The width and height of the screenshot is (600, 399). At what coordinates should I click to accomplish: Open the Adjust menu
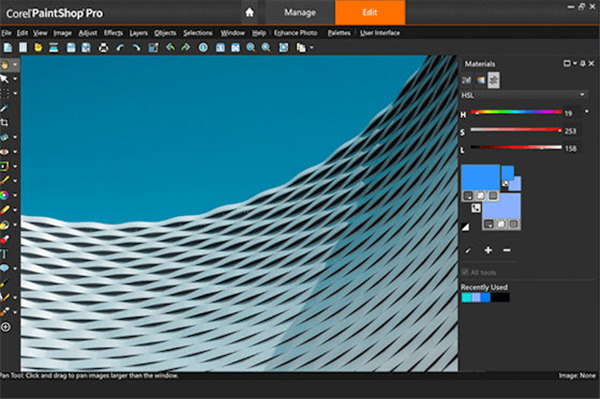(x=88, y=33)
